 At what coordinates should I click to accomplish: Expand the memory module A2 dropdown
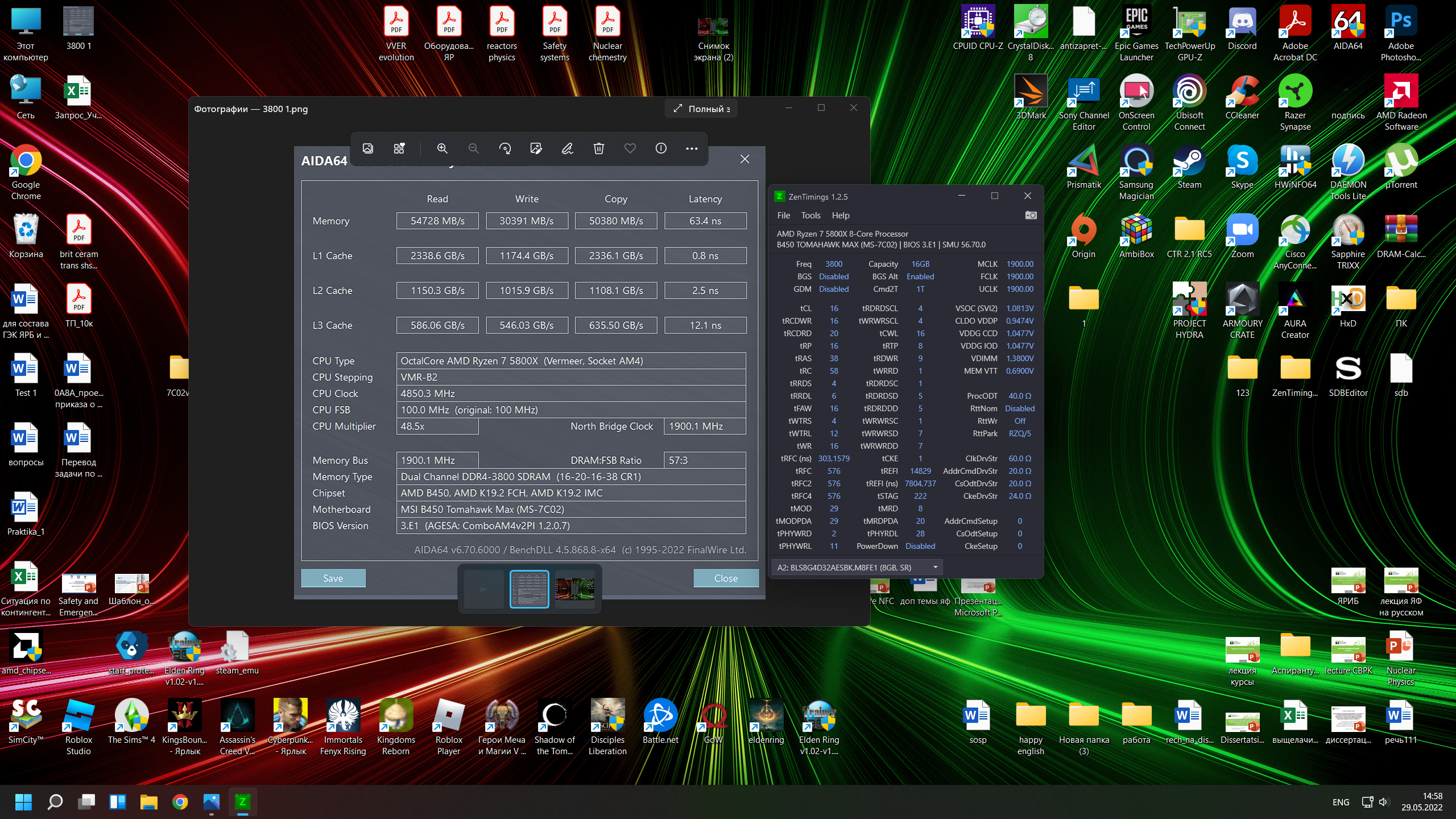pyautogui.click(x=935, y=567)
